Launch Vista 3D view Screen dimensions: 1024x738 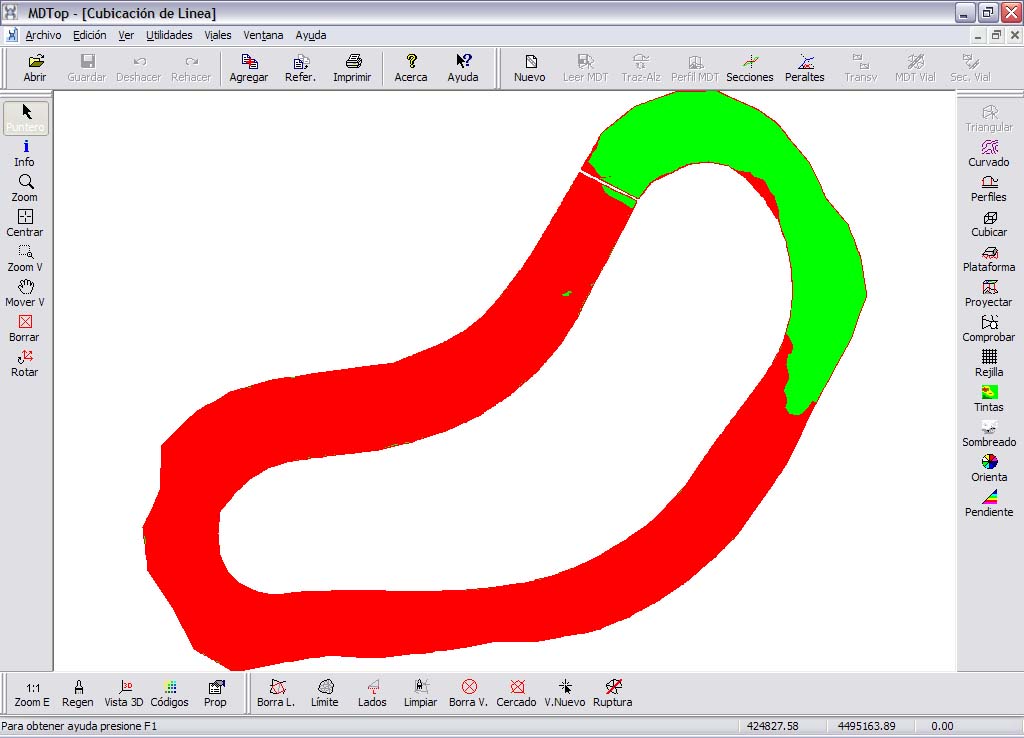[123, 694]
